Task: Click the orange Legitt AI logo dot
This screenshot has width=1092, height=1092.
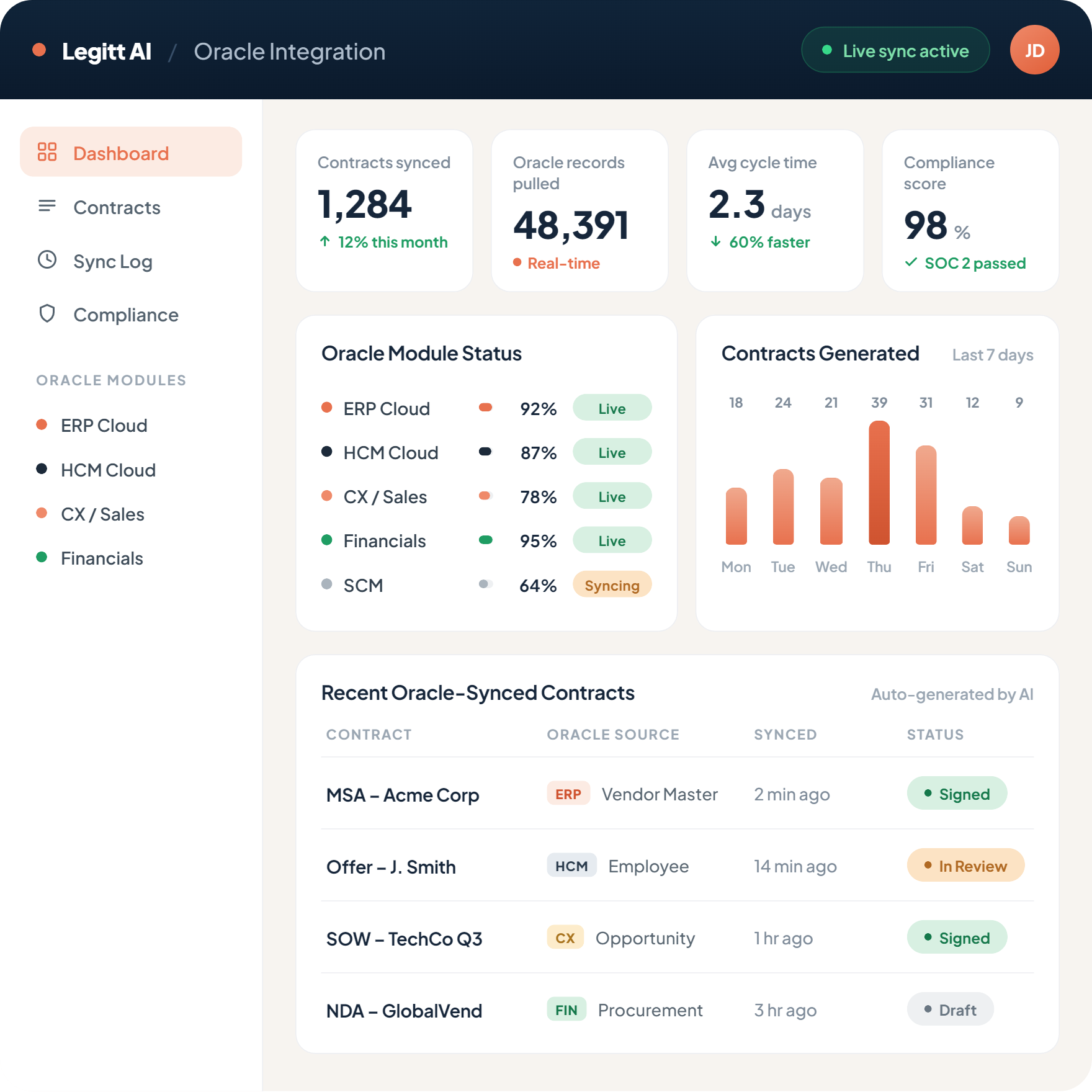Action: 39,50
